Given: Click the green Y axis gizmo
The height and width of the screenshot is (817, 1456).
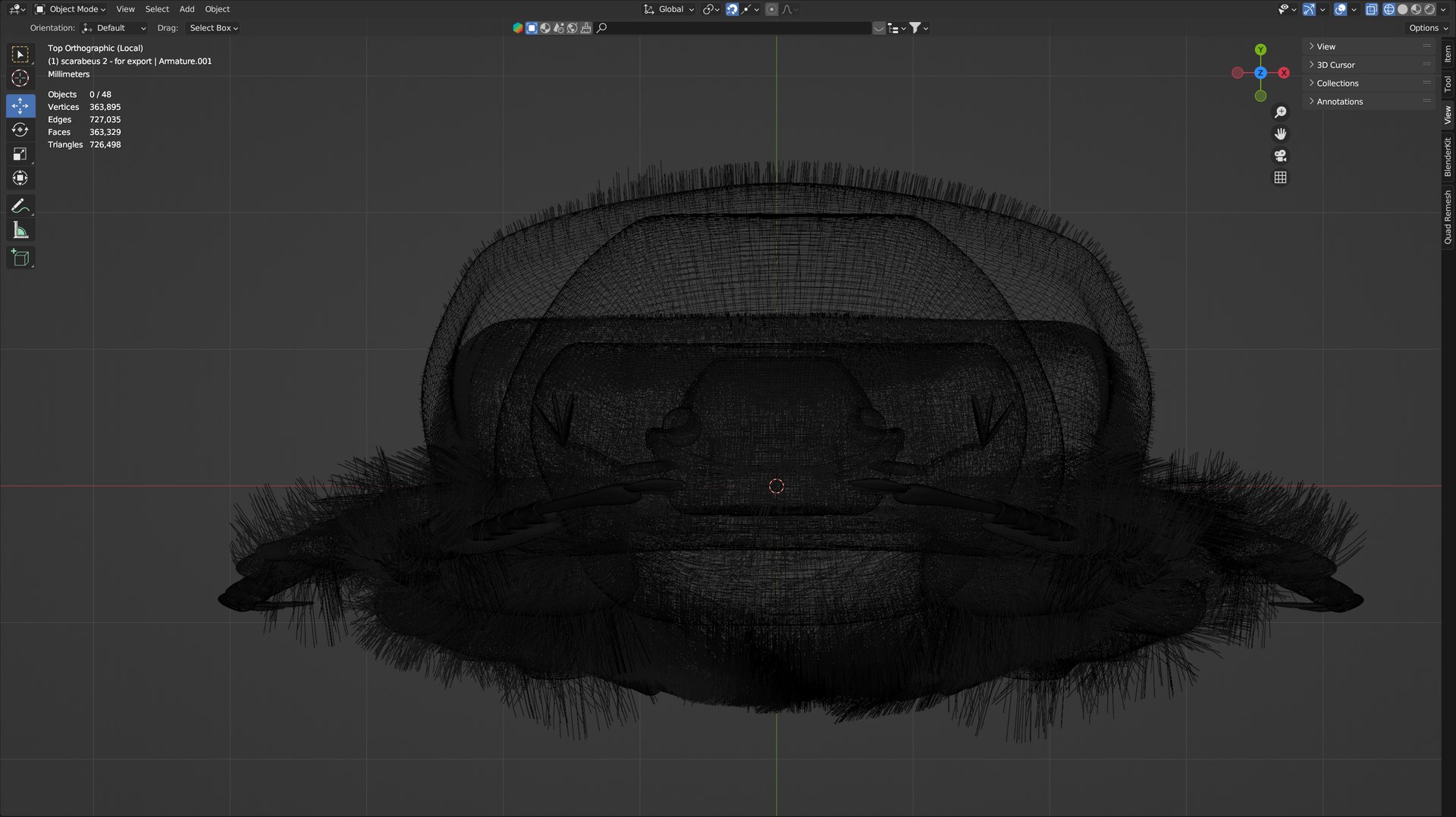Looking at the screenshot, I should [x=1260, y=50].
